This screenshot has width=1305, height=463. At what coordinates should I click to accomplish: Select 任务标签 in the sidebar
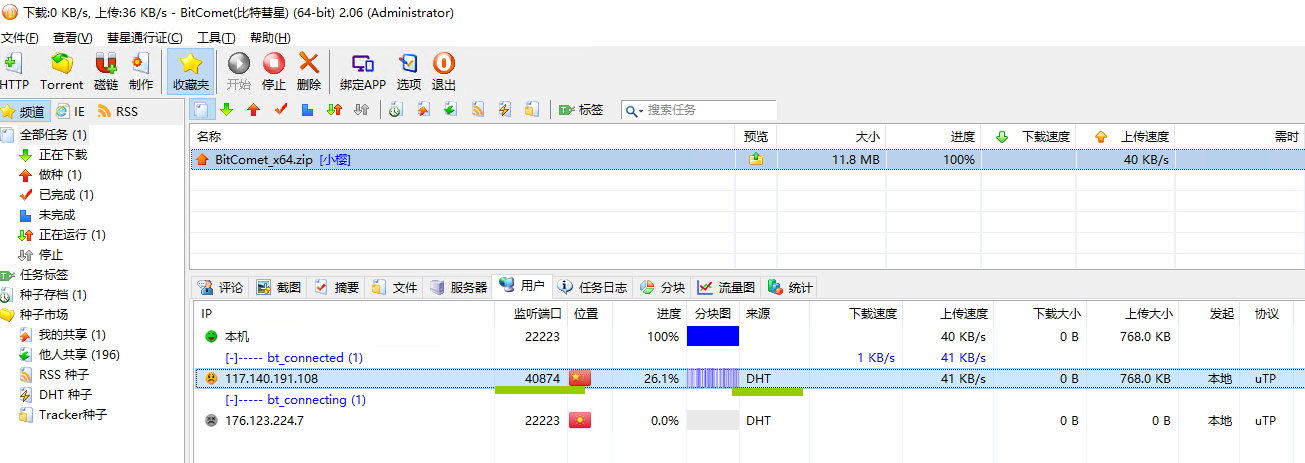click(44, 275)
